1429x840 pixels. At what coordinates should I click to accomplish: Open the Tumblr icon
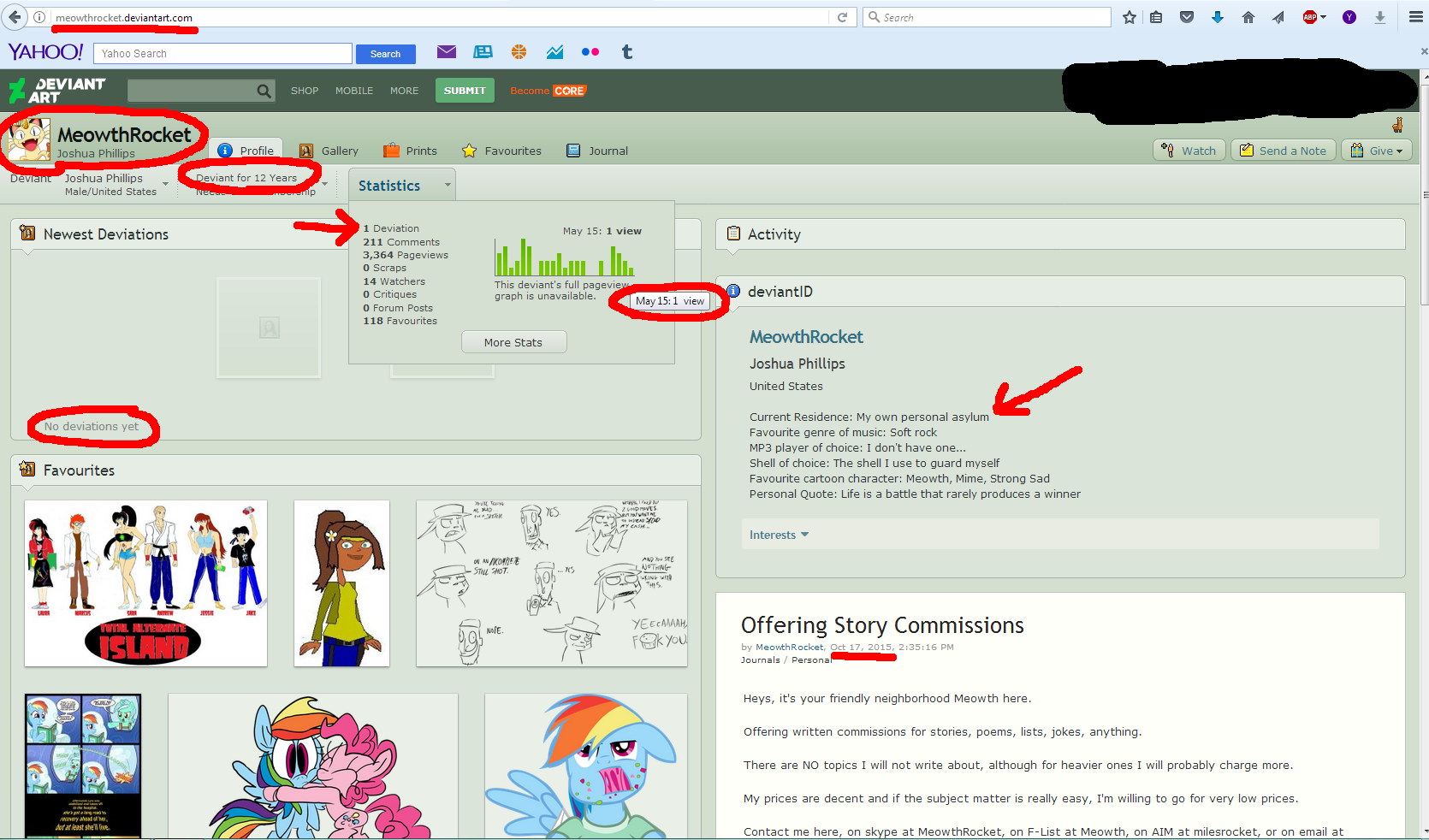point(627,52)
